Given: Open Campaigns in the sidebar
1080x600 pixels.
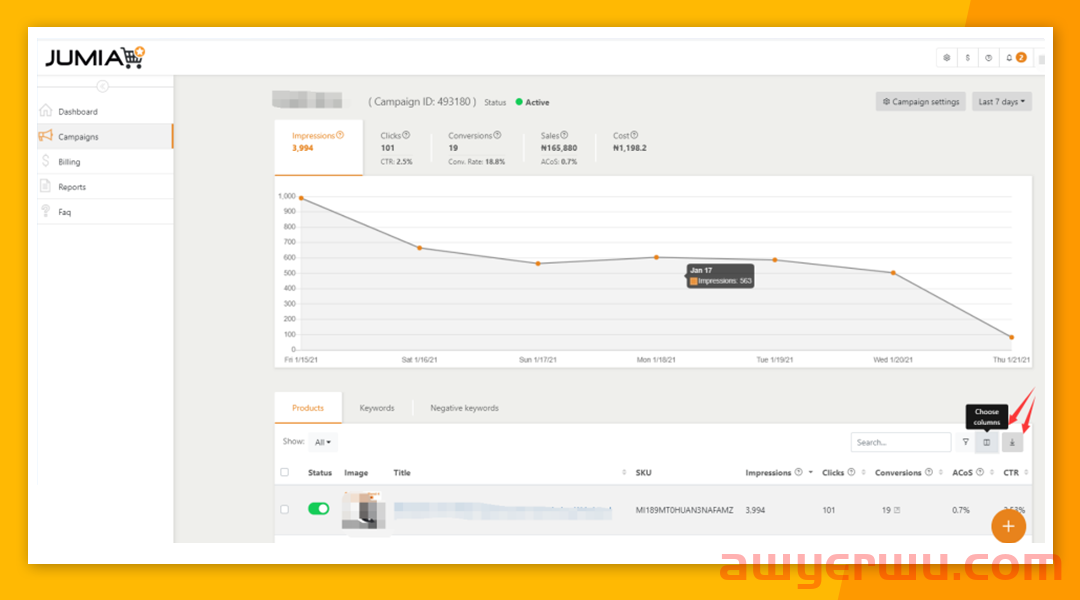Looking at the screenshot, I should click(105, 136).
